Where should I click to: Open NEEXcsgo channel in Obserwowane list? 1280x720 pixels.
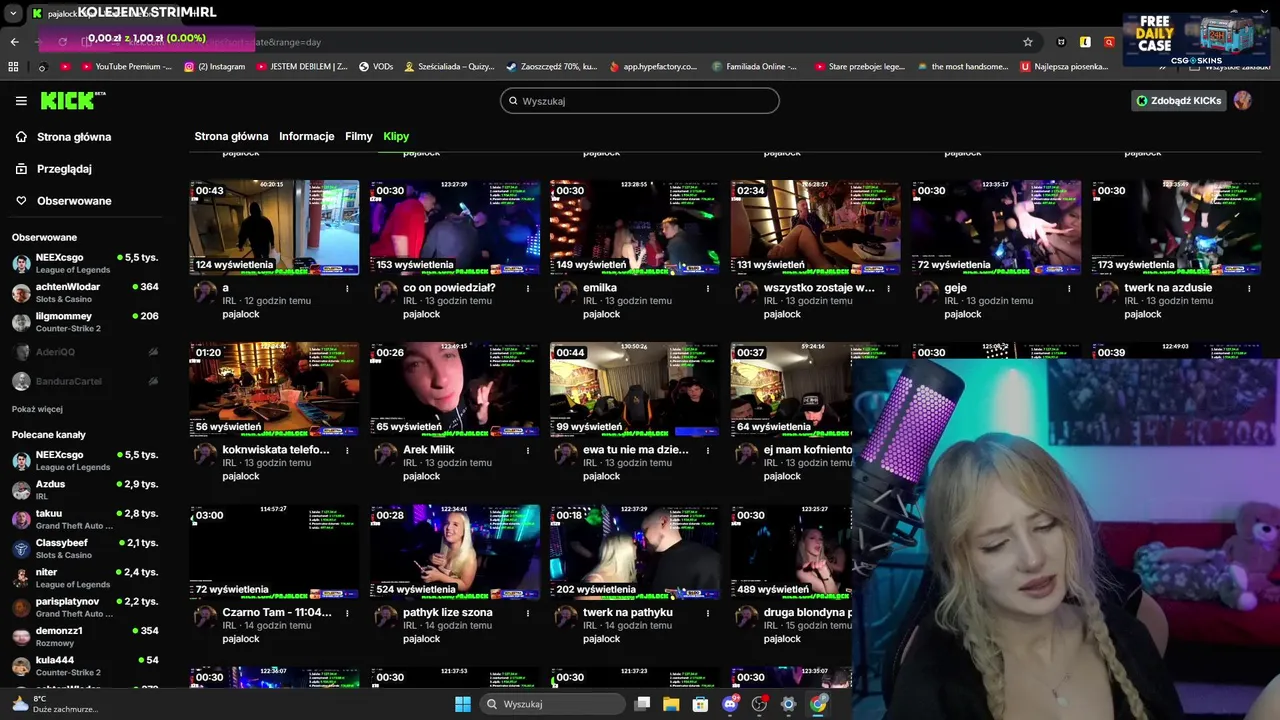pos(85,263)
